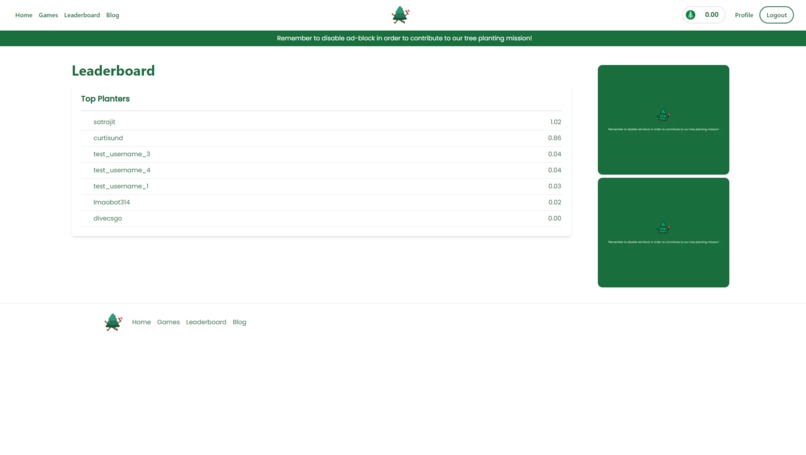Click the Leaderboard page heading
Image resolution: width=806 pixels, height=455 pixels.
click(113, 70)
